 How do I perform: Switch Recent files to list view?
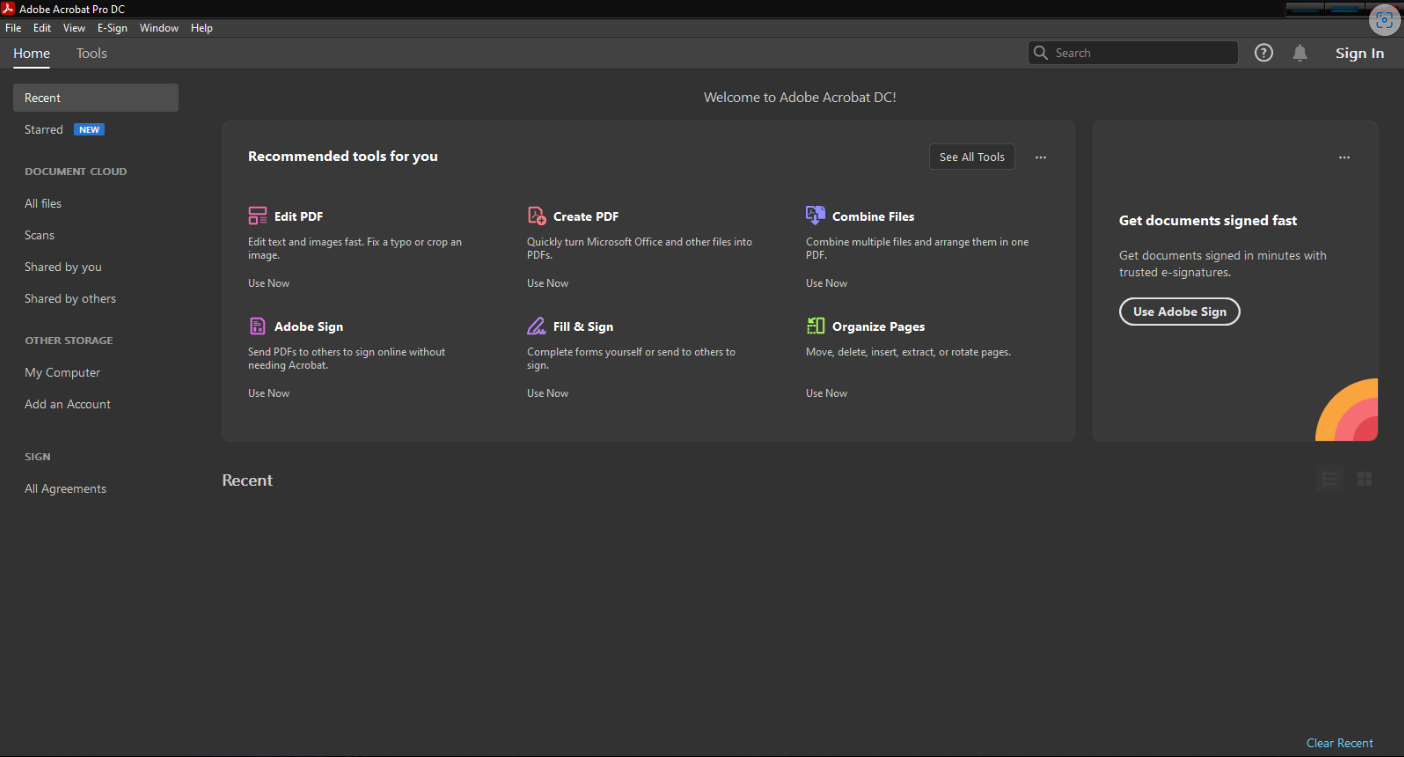coord(1329,479)
